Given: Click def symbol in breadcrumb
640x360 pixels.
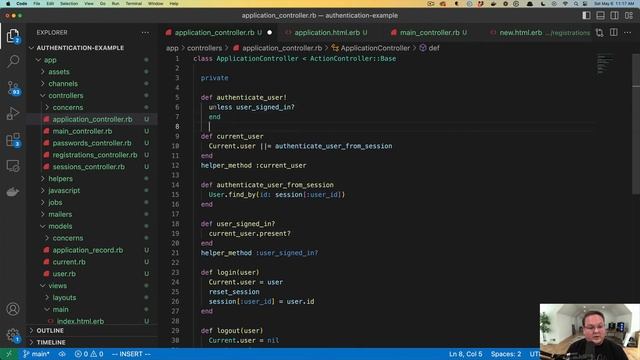Looking at the screenshot, I should [x=434, y=48].
